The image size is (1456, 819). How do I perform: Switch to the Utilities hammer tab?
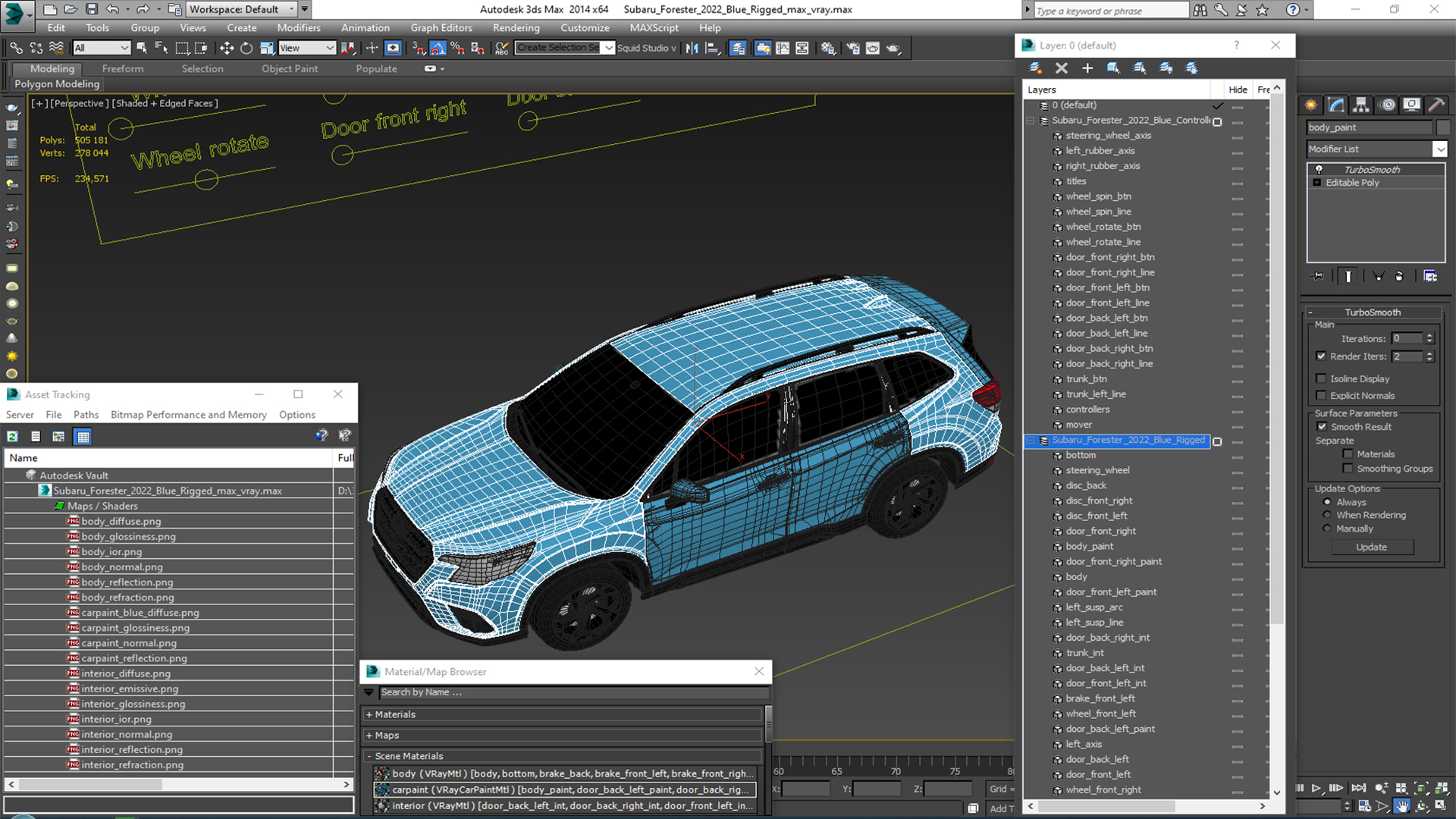(1436, 105)
